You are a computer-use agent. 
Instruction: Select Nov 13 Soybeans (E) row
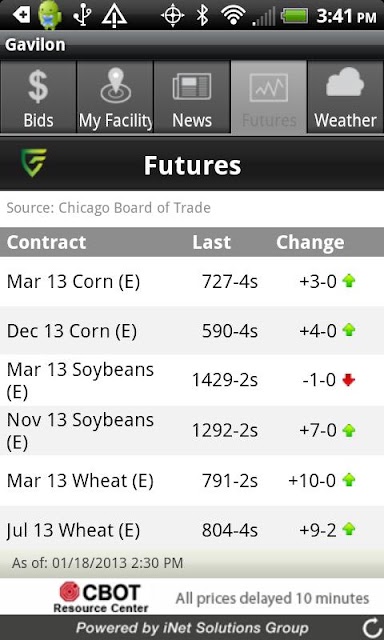point(192,431)
